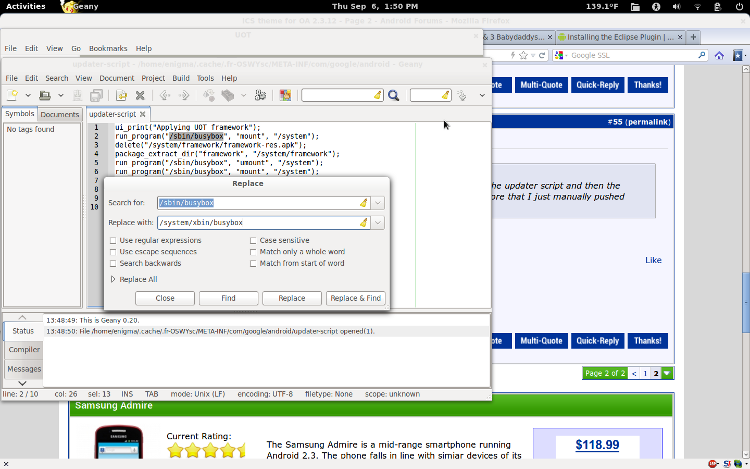Clear the Search for field with broom icon
The height and width of the screenshot is (469, 750).
coord(364,203)
